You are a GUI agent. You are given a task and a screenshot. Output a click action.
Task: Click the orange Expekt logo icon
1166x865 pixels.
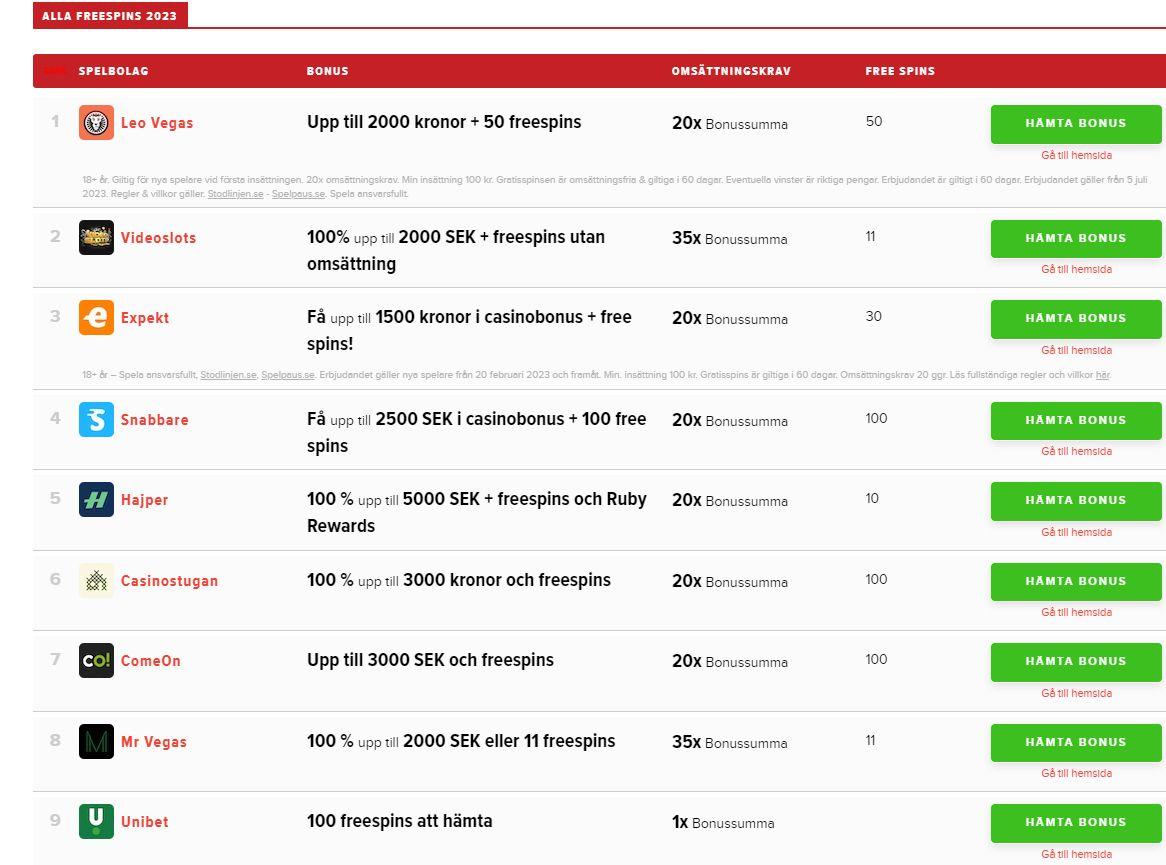[96, 318]
